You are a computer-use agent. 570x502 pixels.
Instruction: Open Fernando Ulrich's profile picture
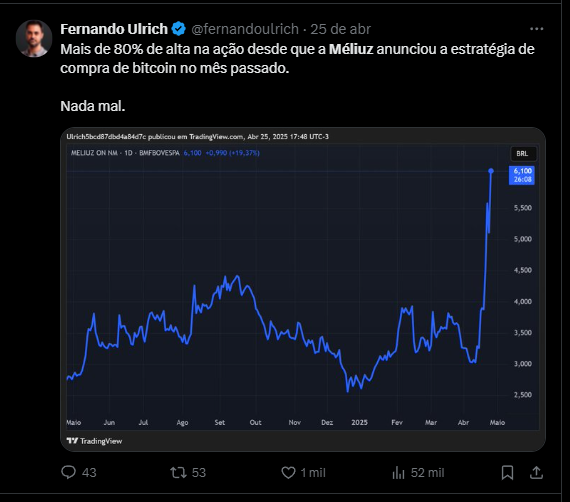click(34, 38)
